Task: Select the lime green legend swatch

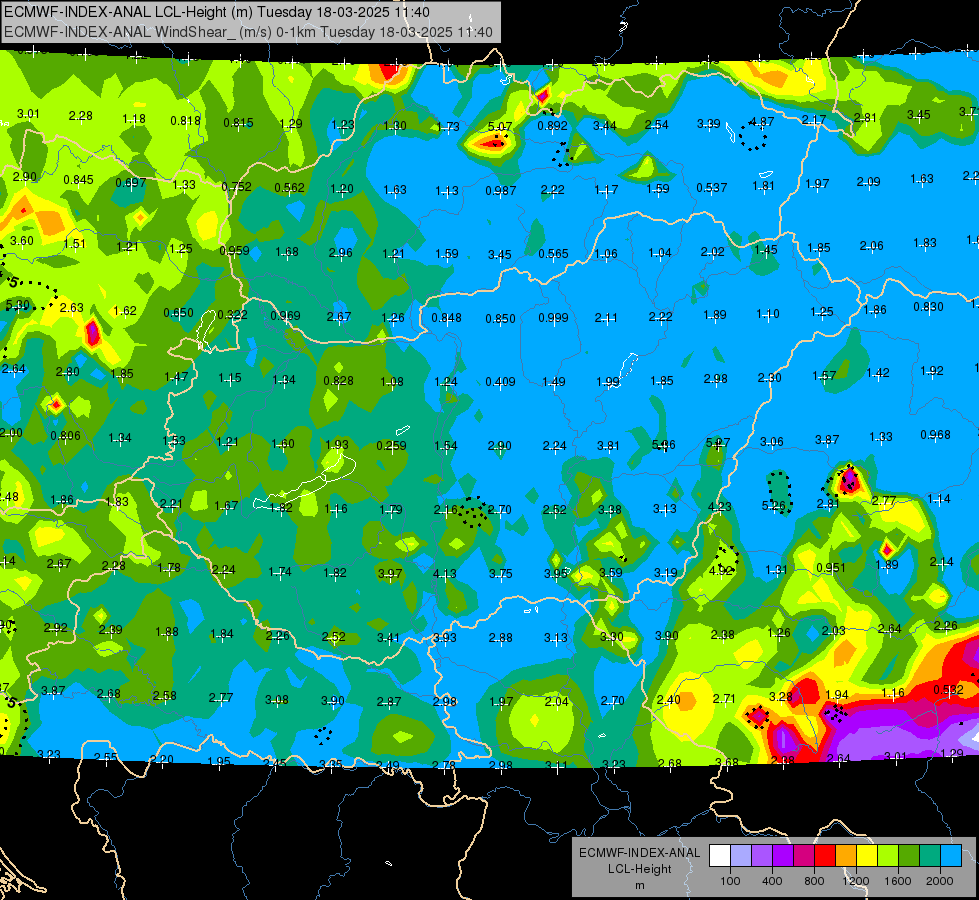Action: (x=888, y=856)
